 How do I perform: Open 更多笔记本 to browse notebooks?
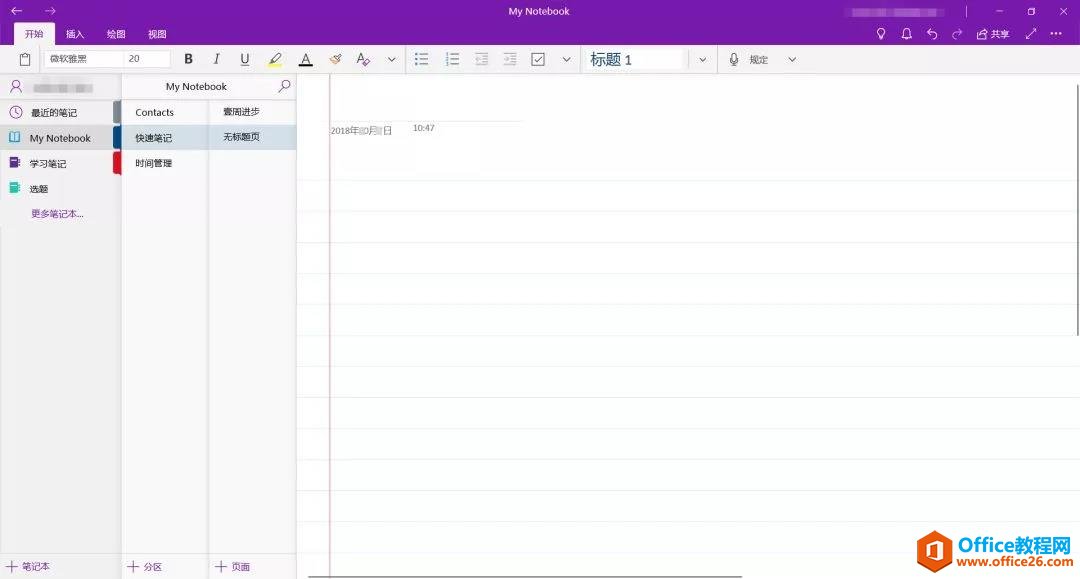(56, 213)
